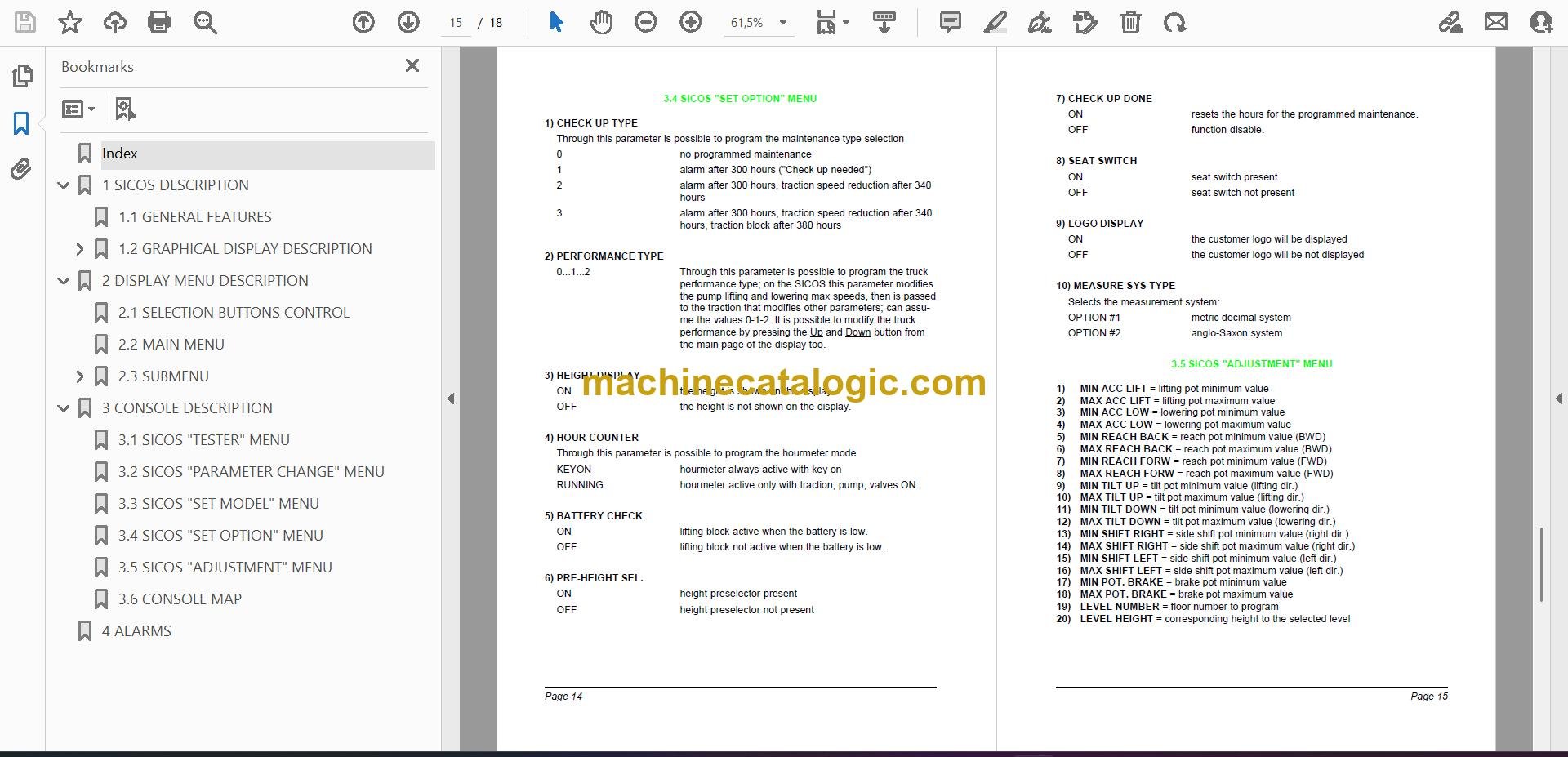Toggle the bookmarks panel icon
The width and height of the screenshot is (1568, 757).
(x=22, y=123)
